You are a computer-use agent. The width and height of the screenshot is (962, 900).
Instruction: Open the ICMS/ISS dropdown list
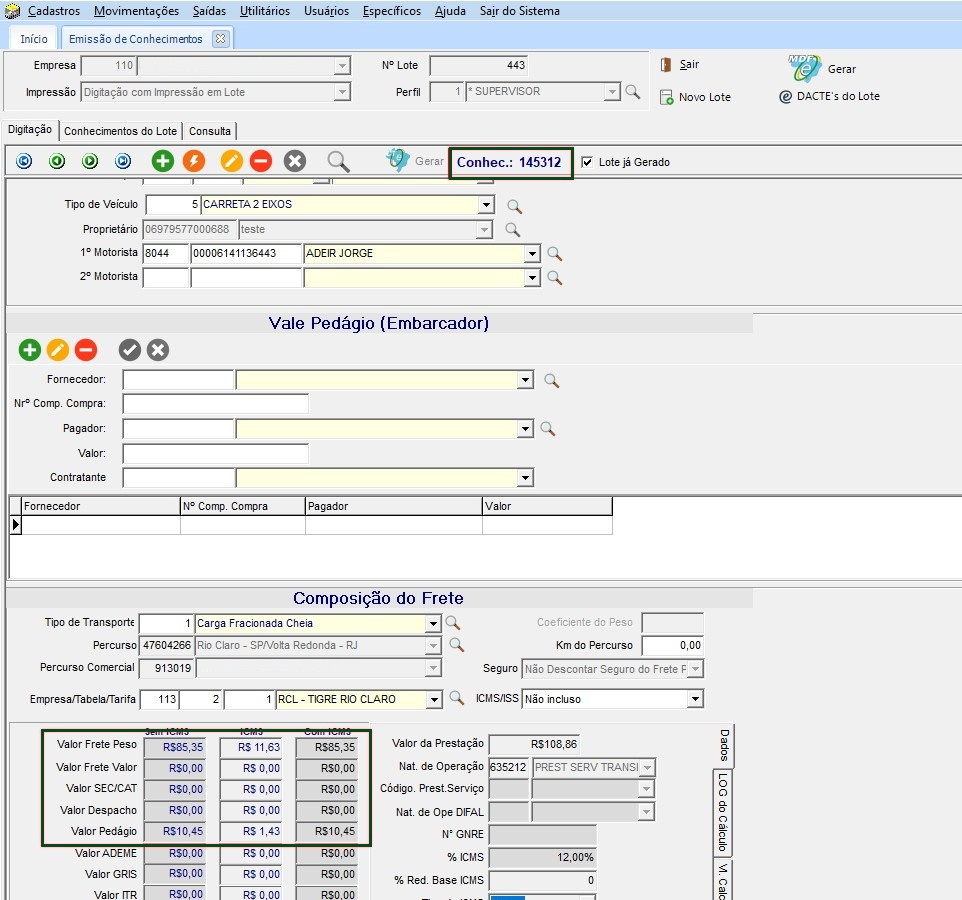tap(694, 699)
